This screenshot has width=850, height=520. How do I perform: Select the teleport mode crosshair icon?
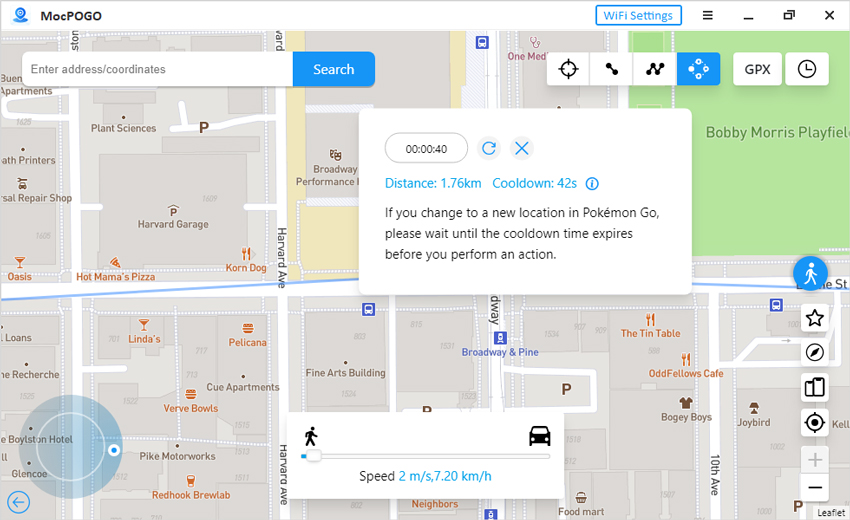point(568,69)
